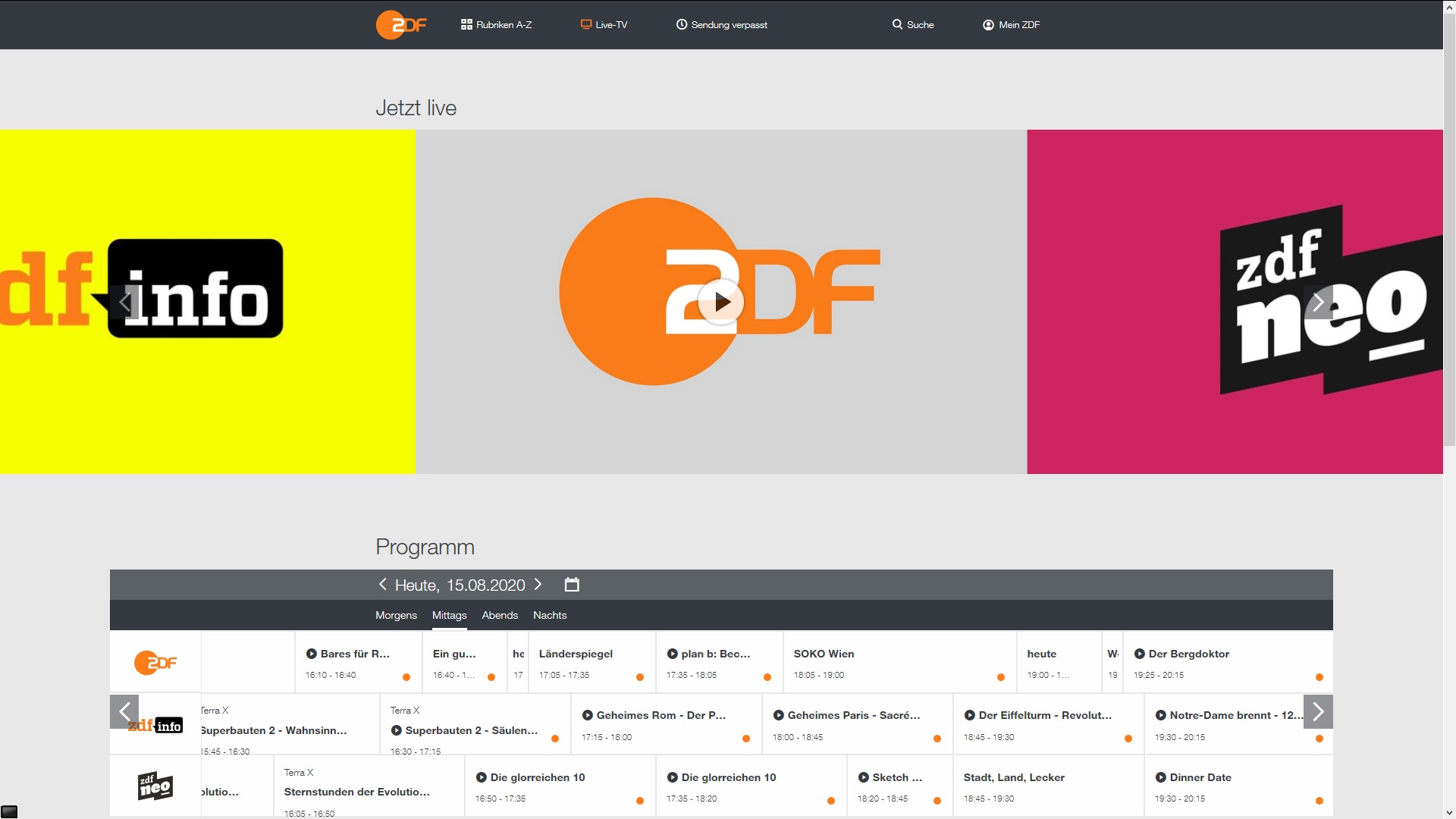The height and width of the screenshot is (819, 1456).
Task: Click the play icon next to Dinner Date
Action: click(x=1160, y=777)
